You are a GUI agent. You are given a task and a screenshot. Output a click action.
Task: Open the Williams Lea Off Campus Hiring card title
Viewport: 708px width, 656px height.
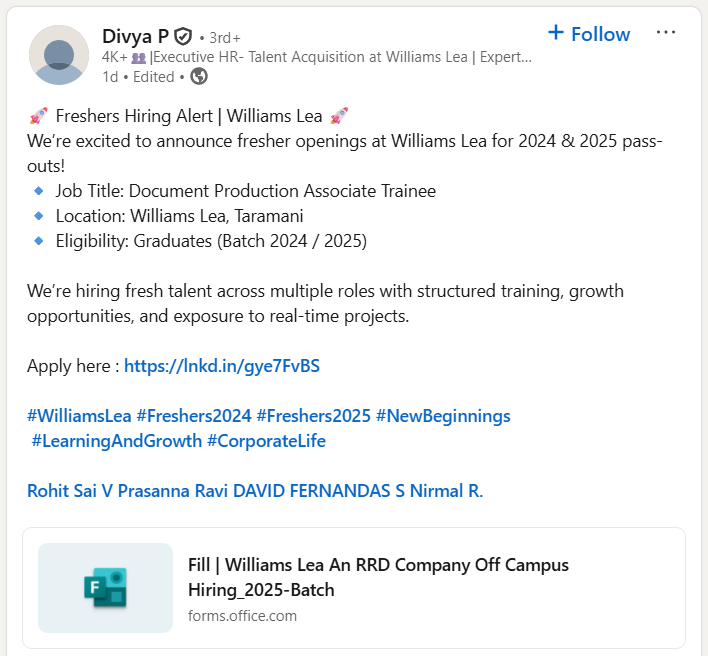click(x=378, y=577)
